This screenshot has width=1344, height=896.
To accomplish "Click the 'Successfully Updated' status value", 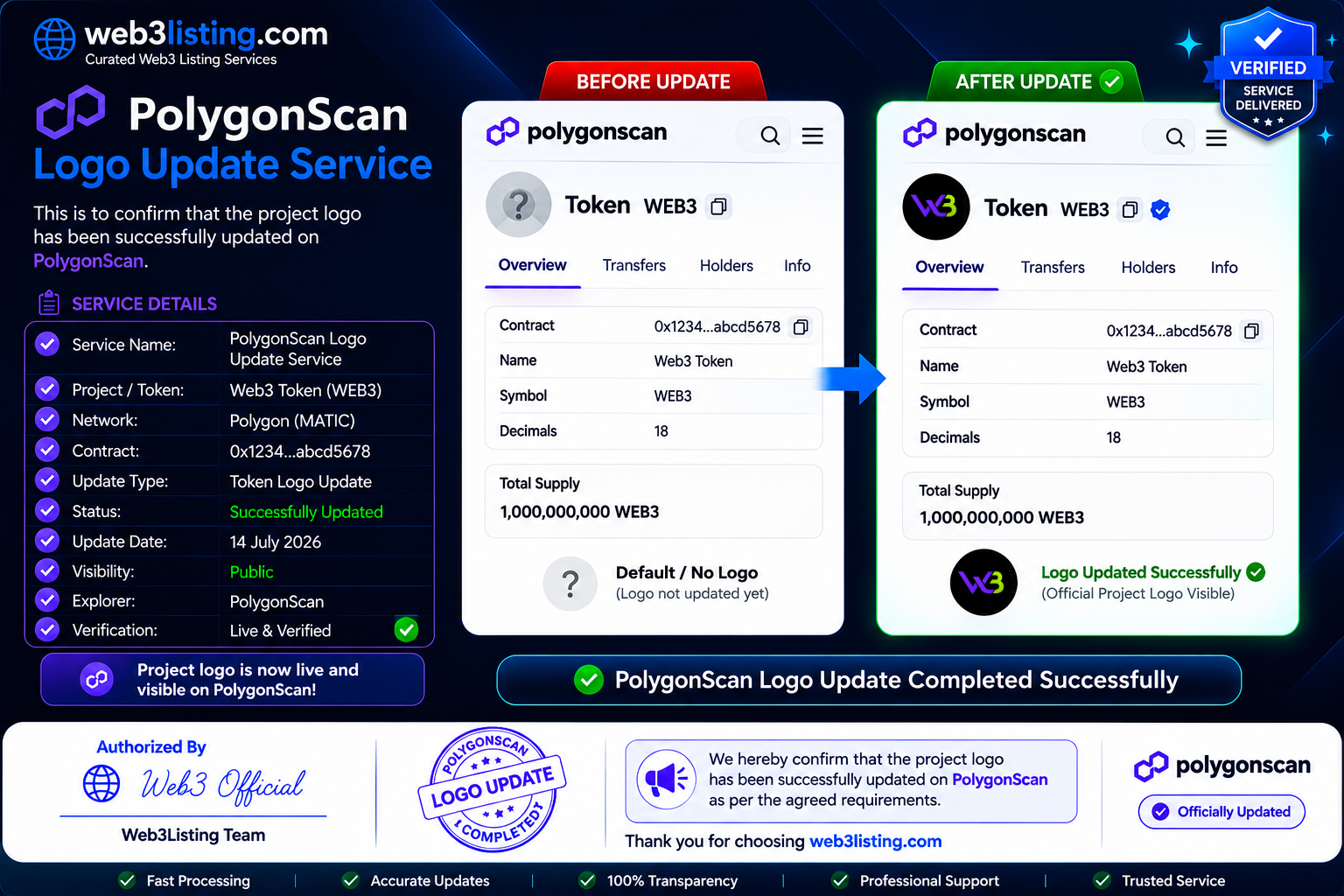I will (x=306, y=512).
